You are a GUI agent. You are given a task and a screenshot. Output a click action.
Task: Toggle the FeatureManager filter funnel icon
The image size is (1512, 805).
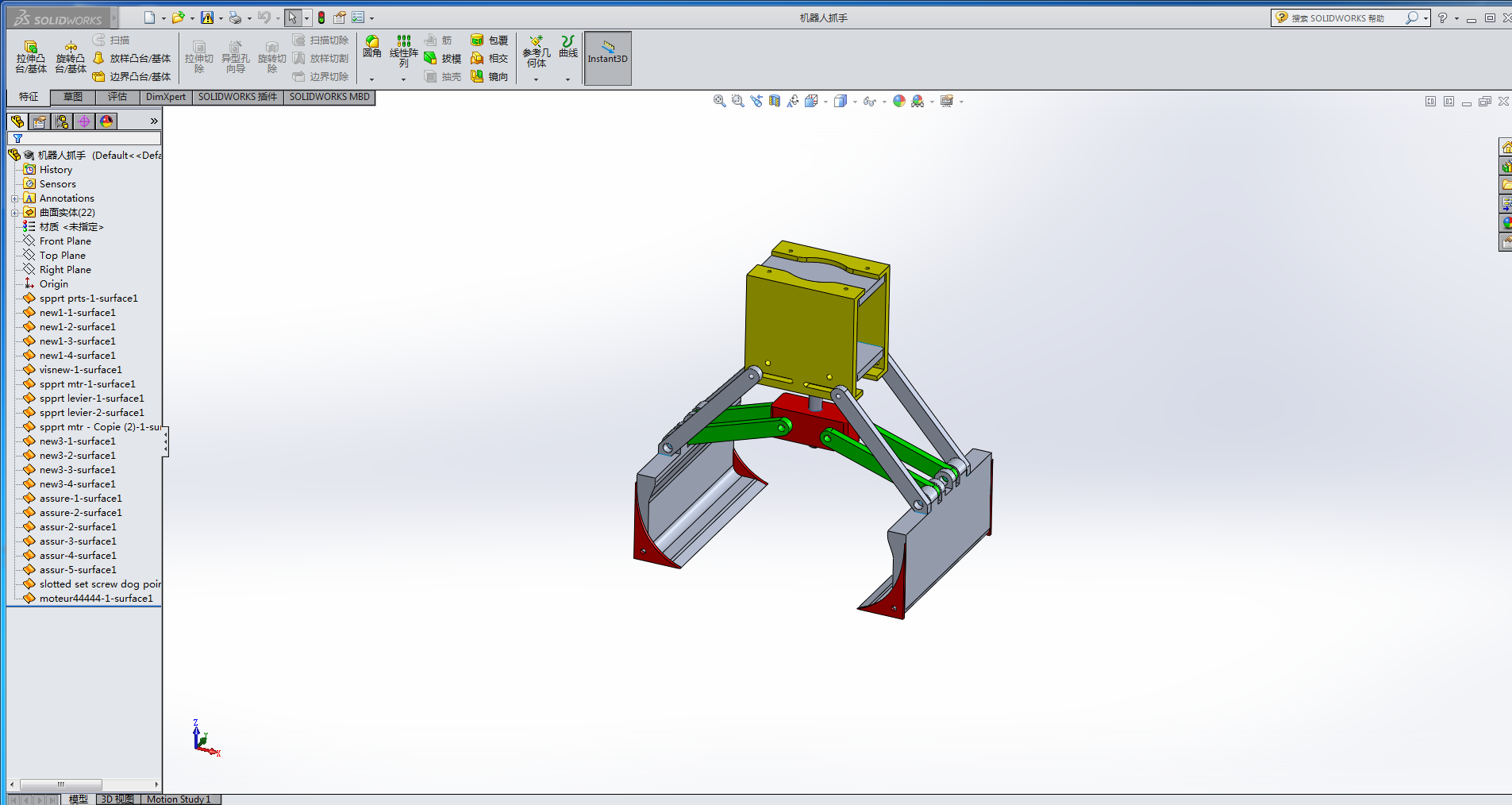[17, 138]
